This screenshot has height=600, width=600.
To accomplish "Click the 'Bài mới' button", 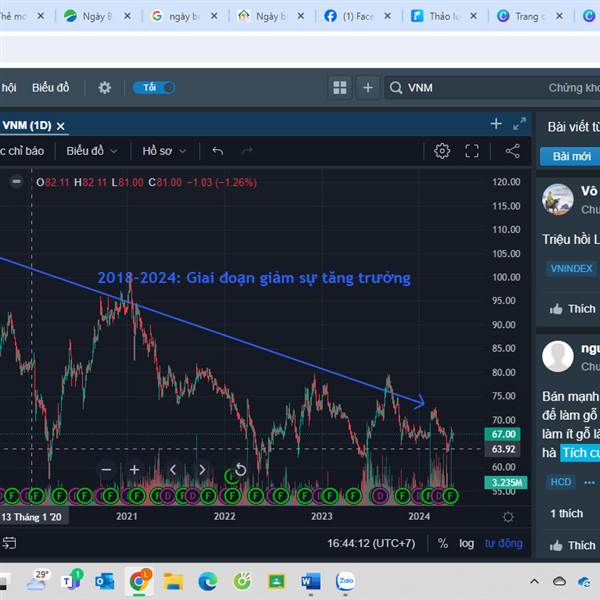I will 570,156.
